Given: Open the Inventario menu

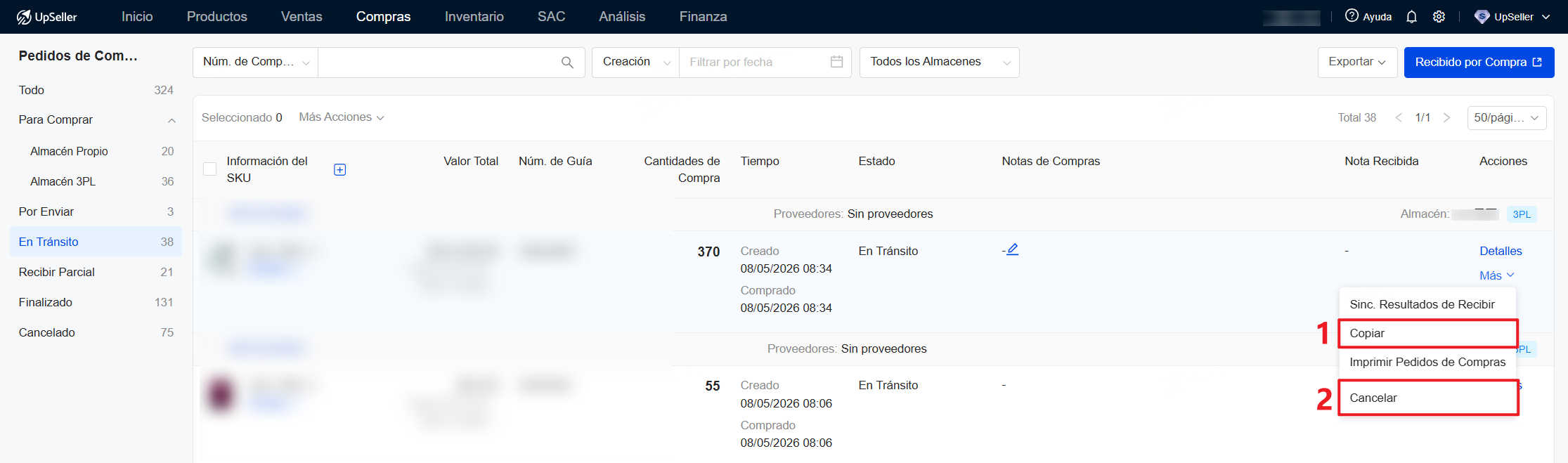Looking at the screenshot, I should tap(474, 17).
